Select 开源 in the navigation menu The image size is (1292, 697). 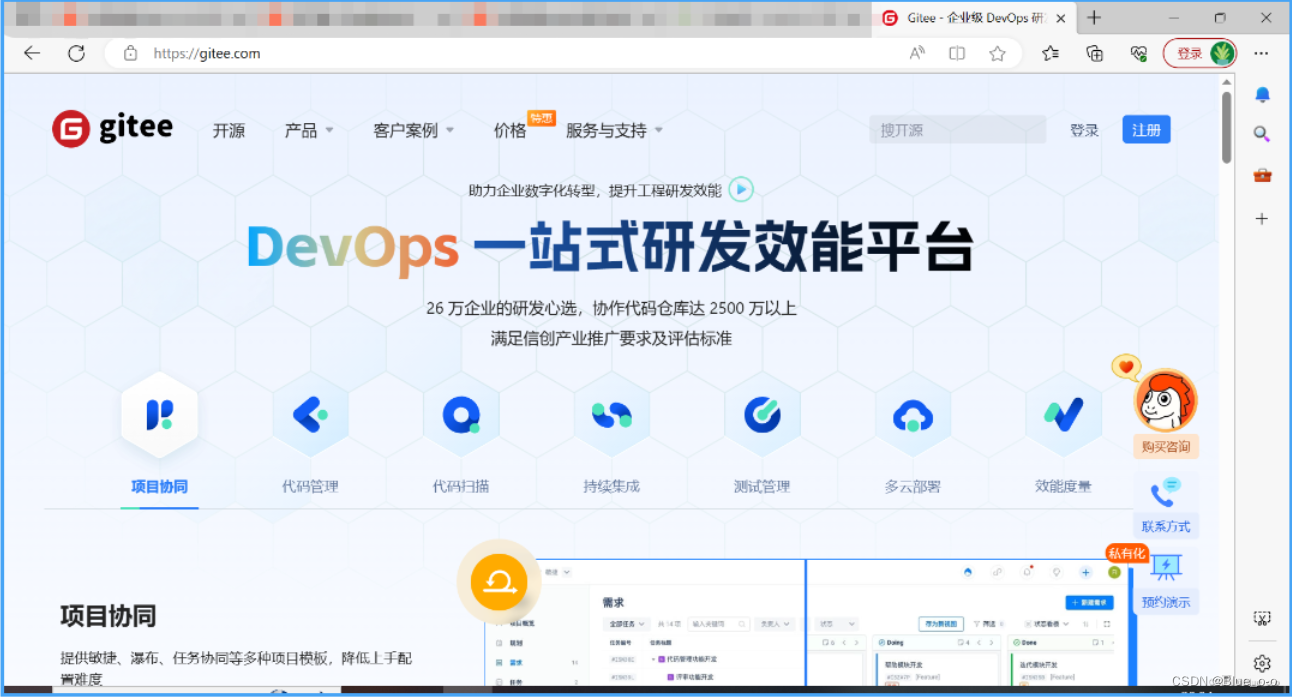[x=229, y=130]
